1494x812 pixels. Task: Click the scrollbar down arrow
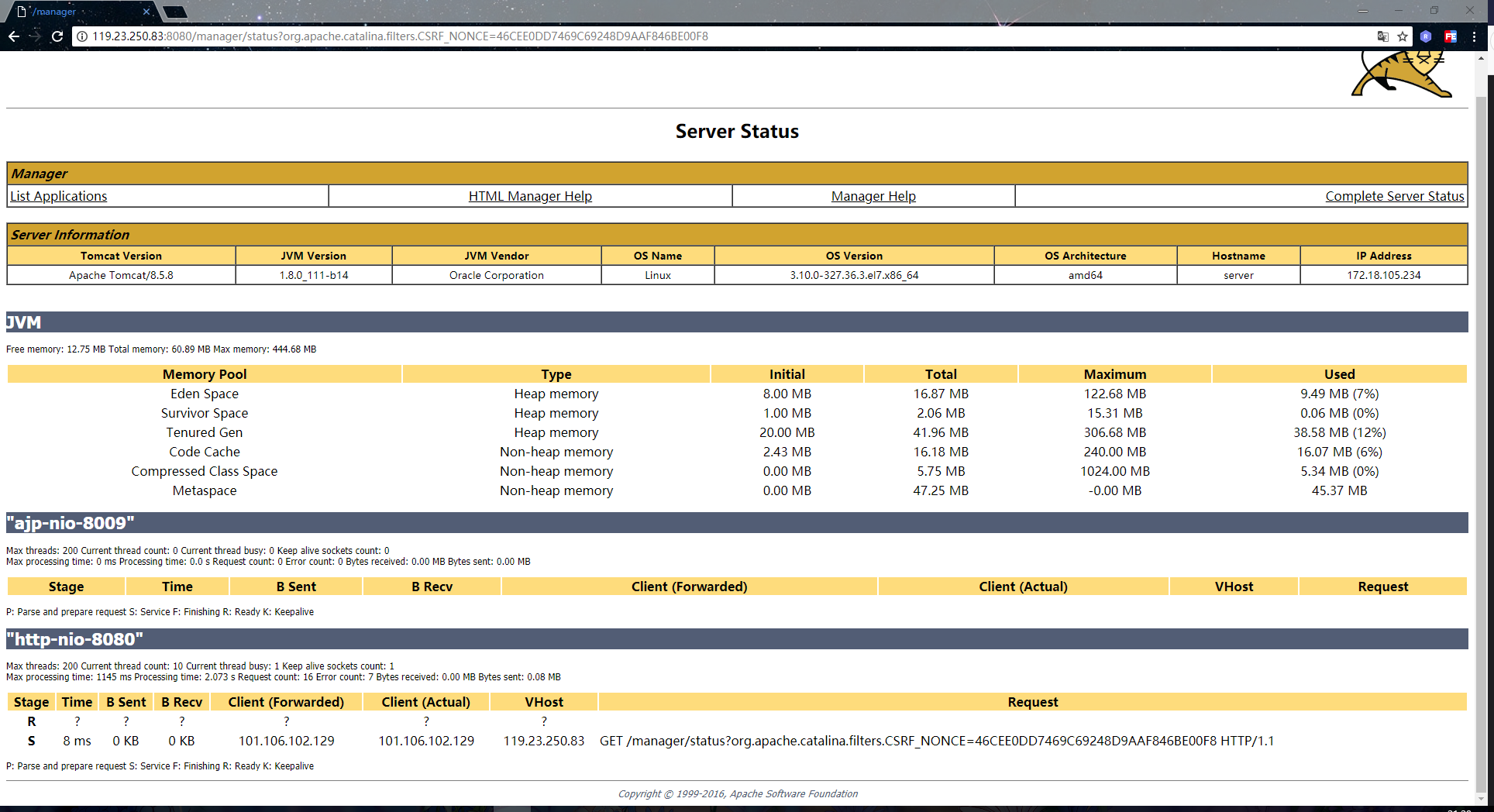[x=1482, y=799]
